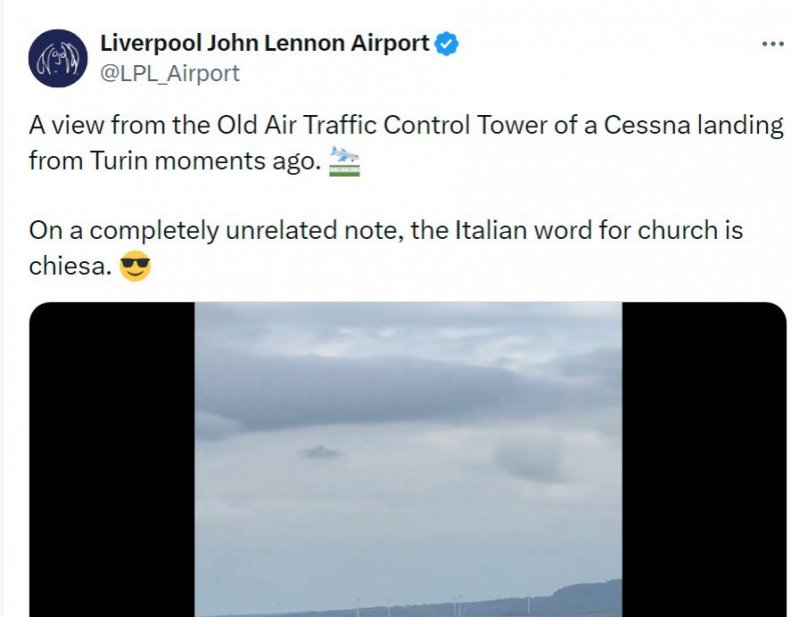This screenshot has height=617, width=791.
Task: Click the airplane emoji in the tweet
Action: point(343,159)
